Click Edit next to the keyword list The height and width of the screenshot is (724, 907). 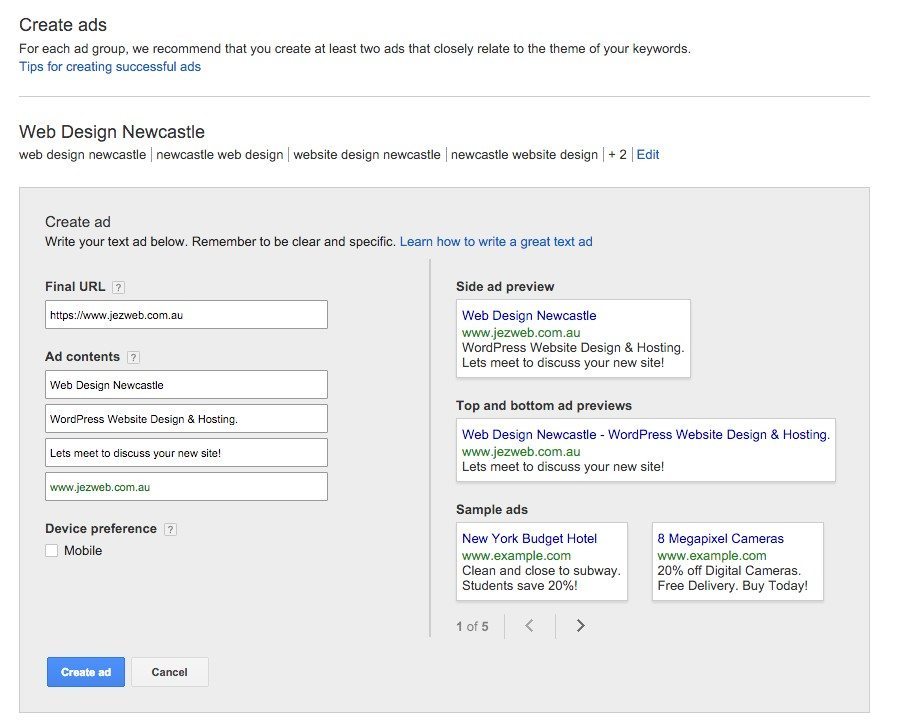point(646,154)
